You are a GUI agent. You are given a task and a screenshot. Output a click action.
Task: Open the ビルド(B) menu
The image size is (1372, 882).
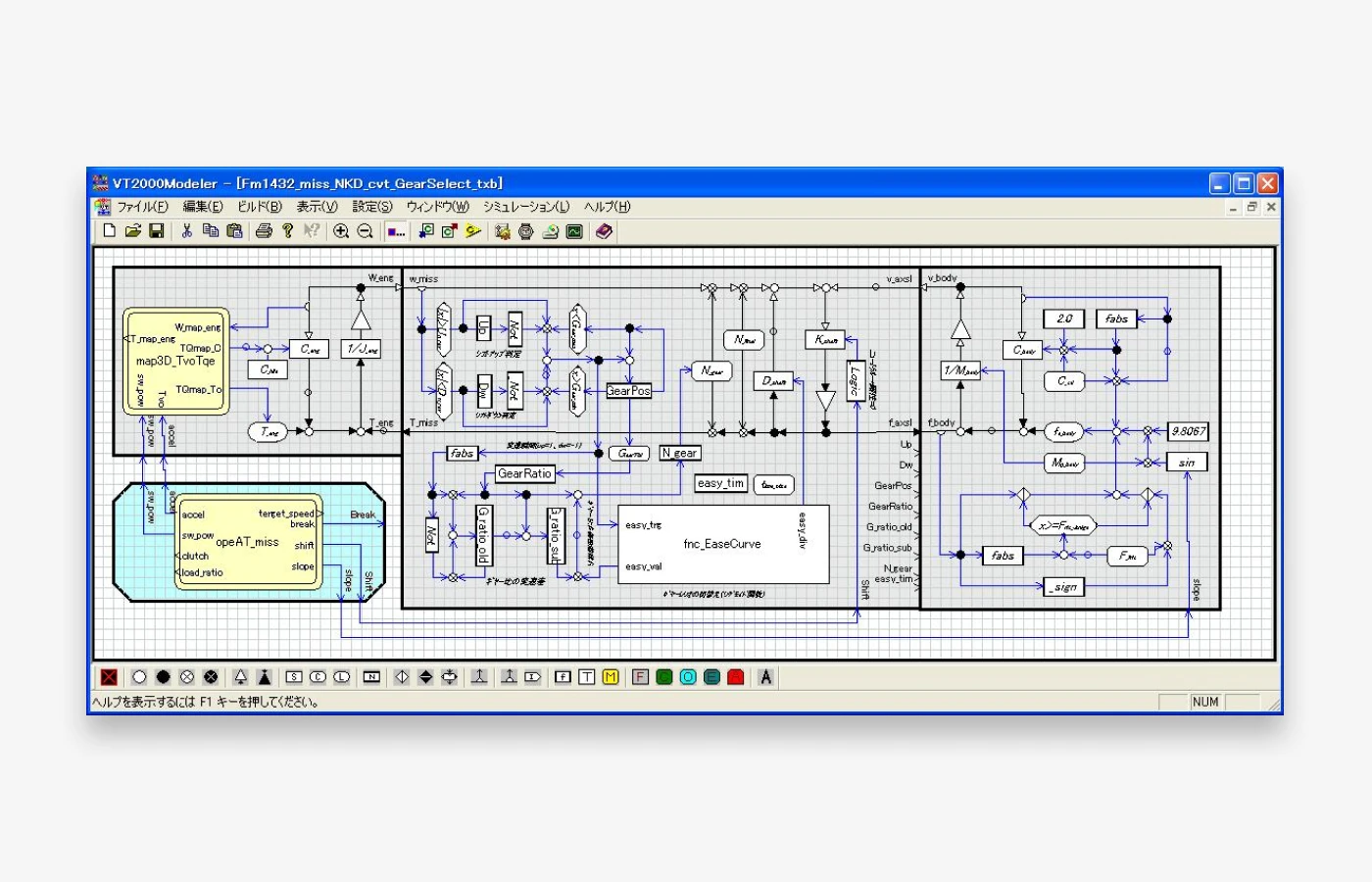259,207
